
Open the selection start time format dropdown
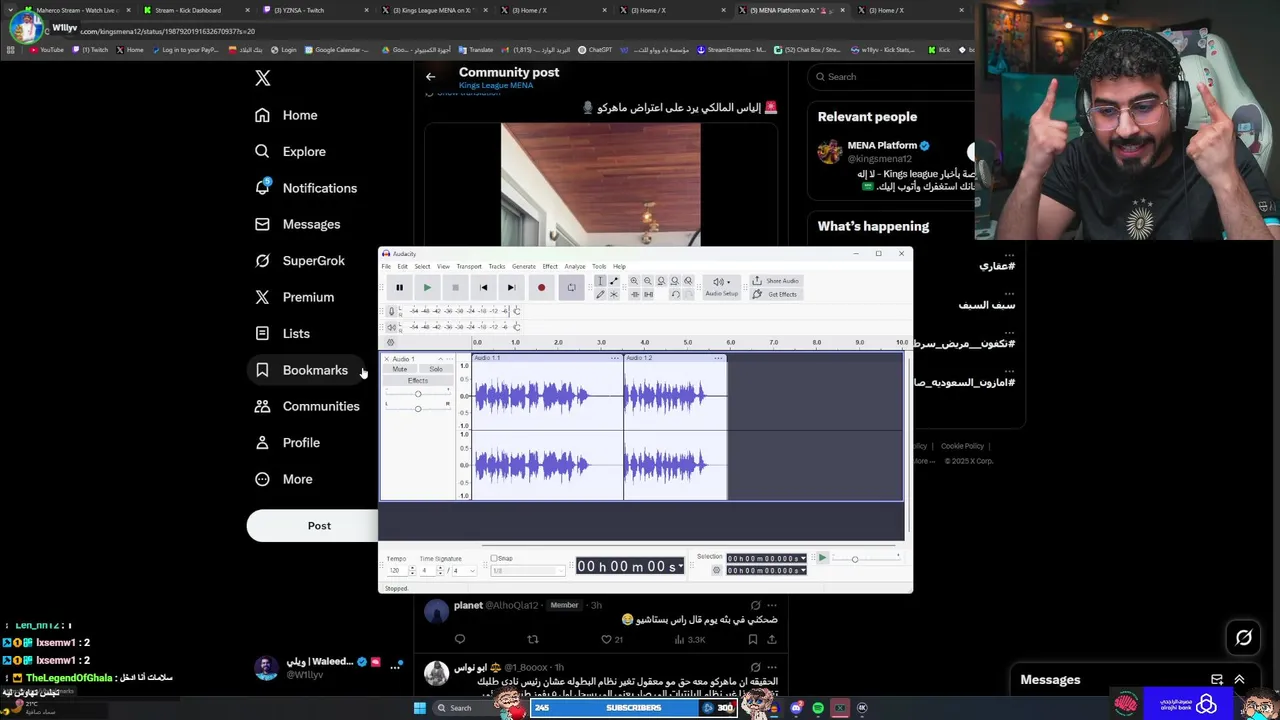(x=802, y=558)
